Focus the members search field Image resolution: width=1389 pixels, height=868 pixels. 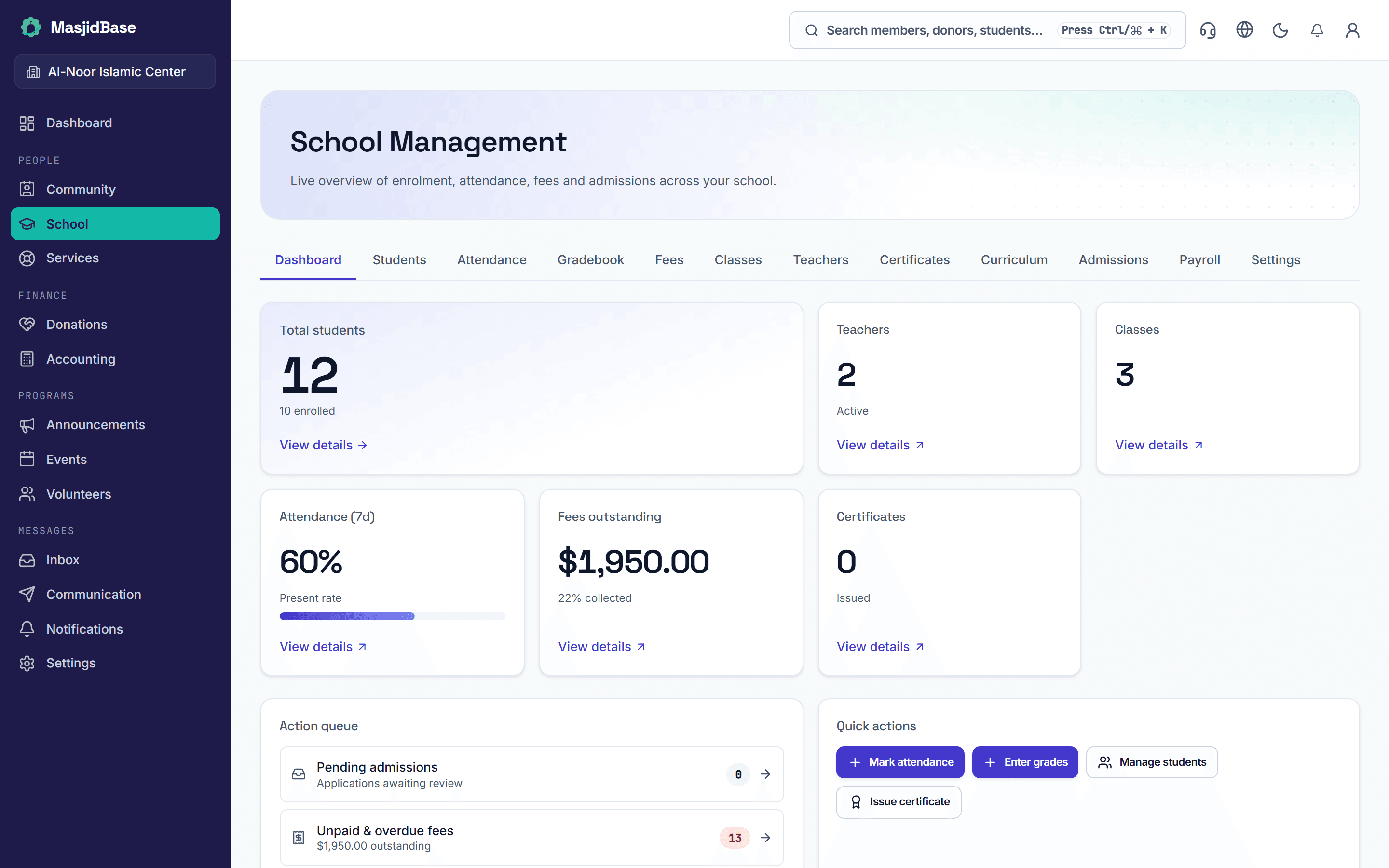(x=987, y=30)
